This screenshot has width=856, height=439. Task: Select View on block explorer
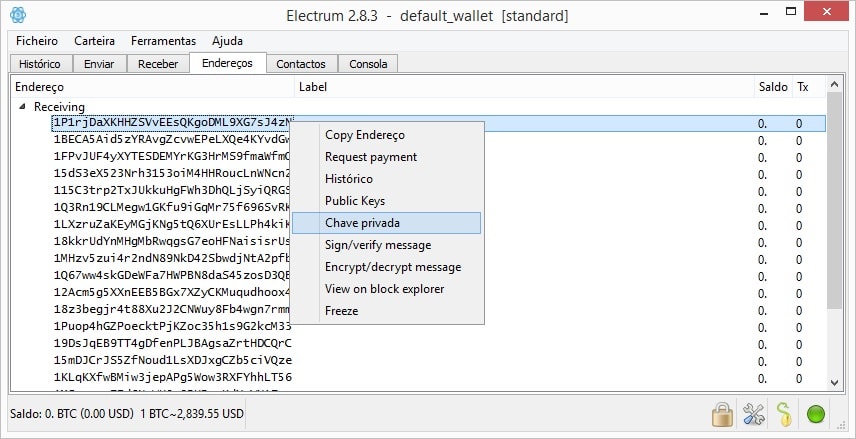385,289
